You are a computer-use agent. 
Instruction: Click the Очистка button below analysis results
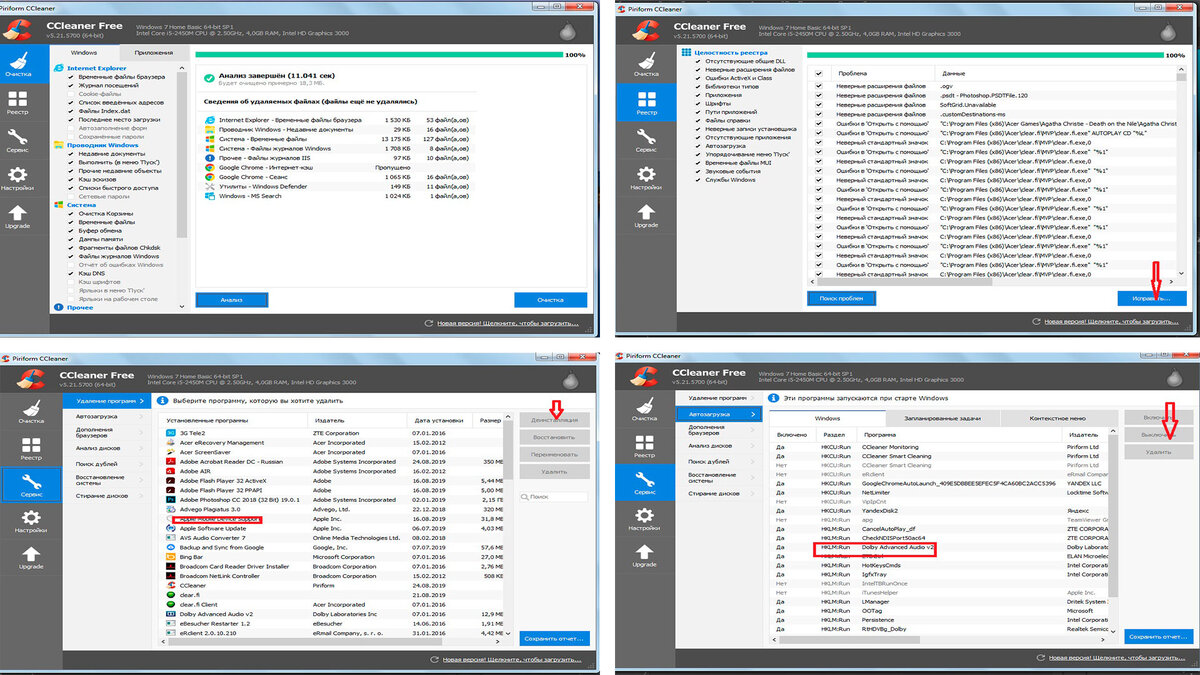click(550, 299)
